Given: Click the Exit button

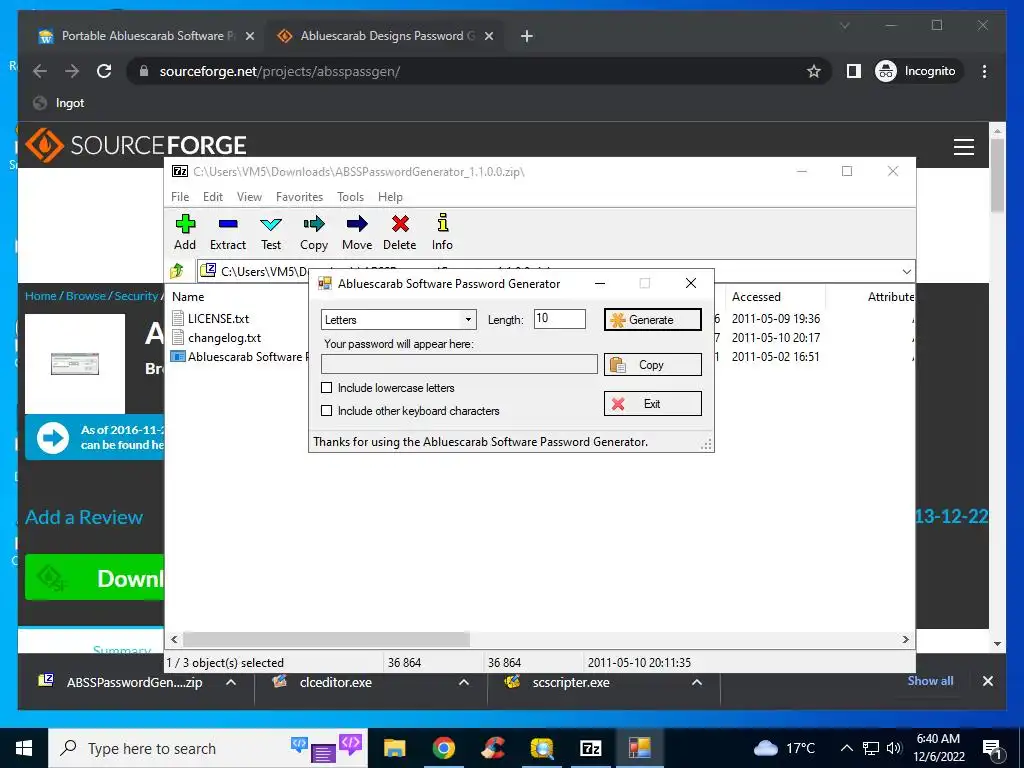Looking at the screenshot, I should 652,404.
